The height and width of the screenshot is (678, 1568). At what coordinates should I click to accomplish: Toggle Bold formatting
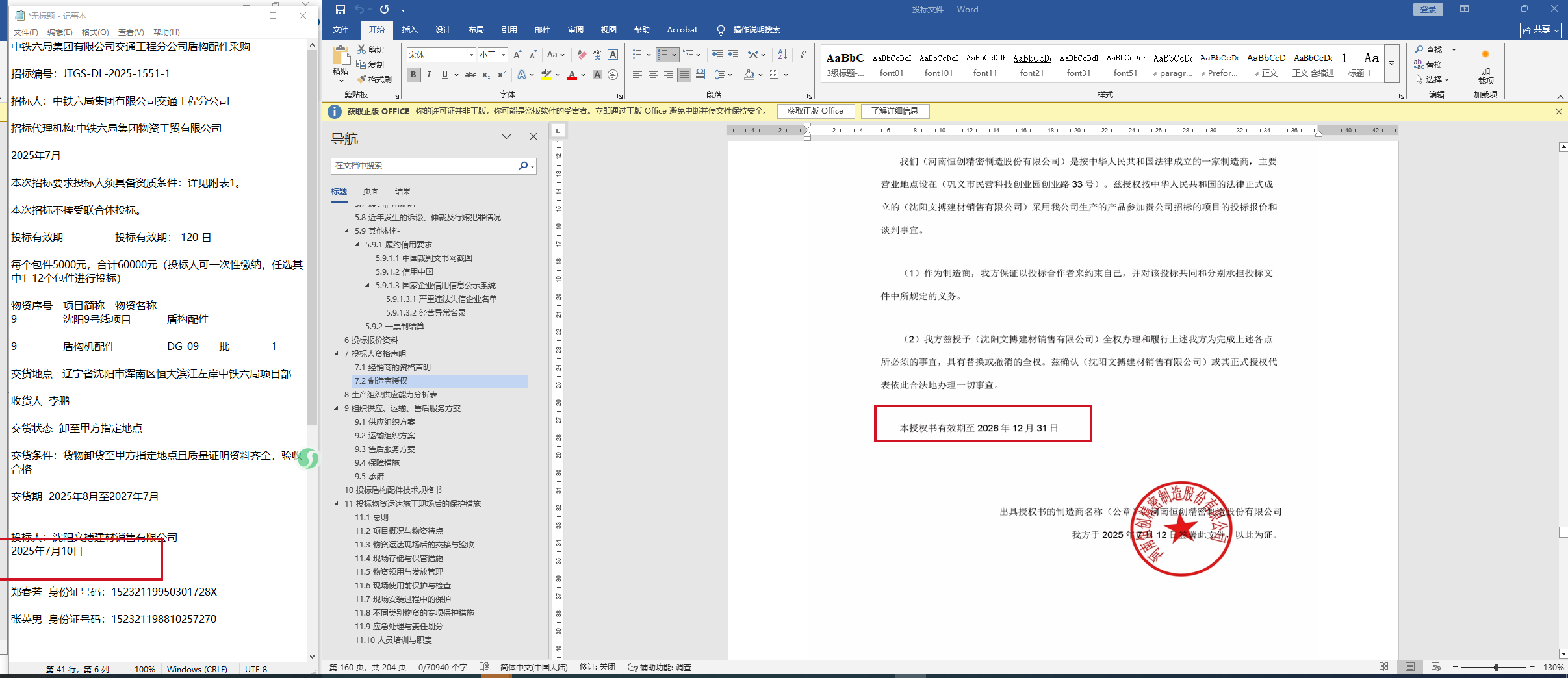pyautogui.click(x=413, y=75)
